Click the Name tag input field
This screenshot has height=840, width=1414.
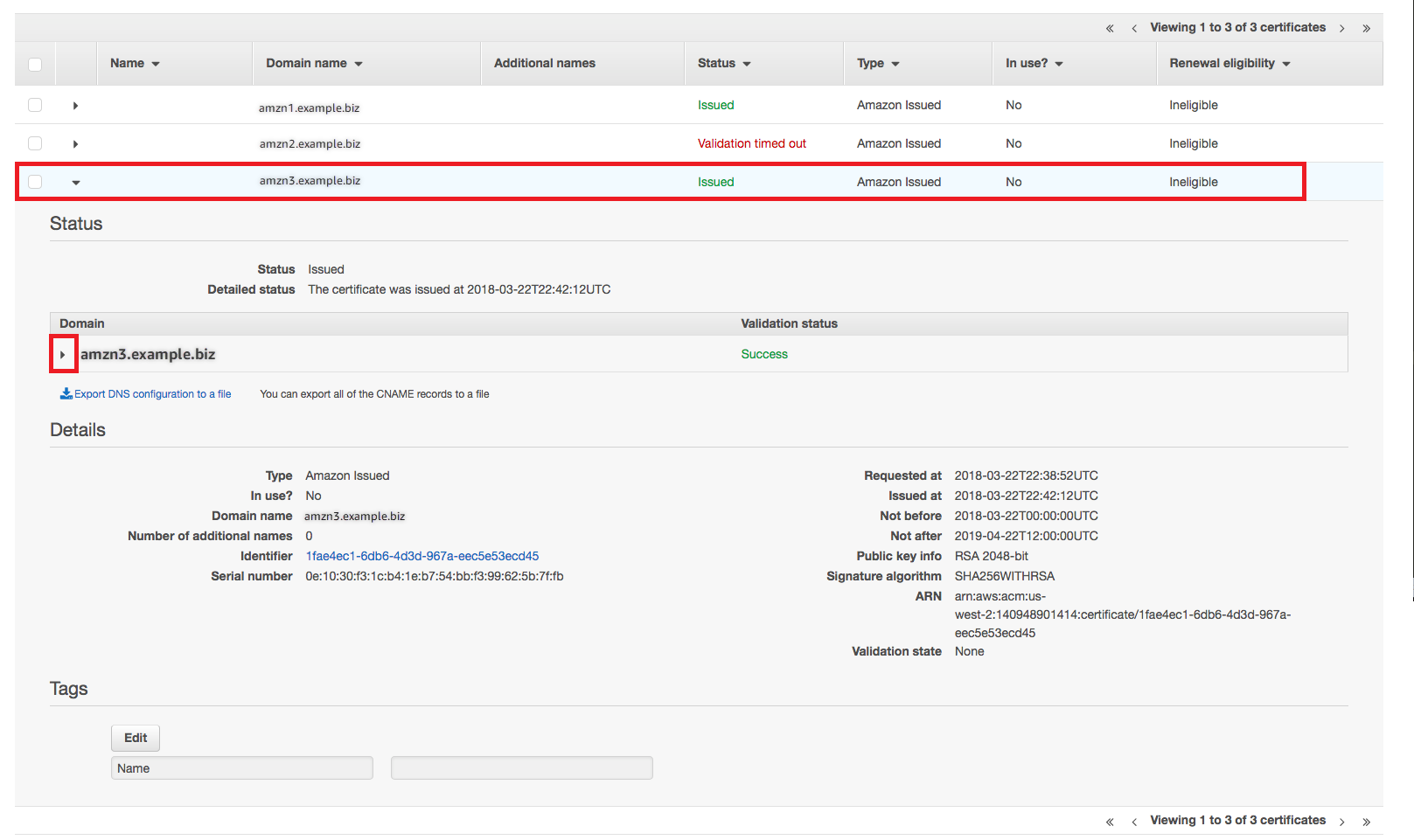pyautogui.click(x=242, y=767)
